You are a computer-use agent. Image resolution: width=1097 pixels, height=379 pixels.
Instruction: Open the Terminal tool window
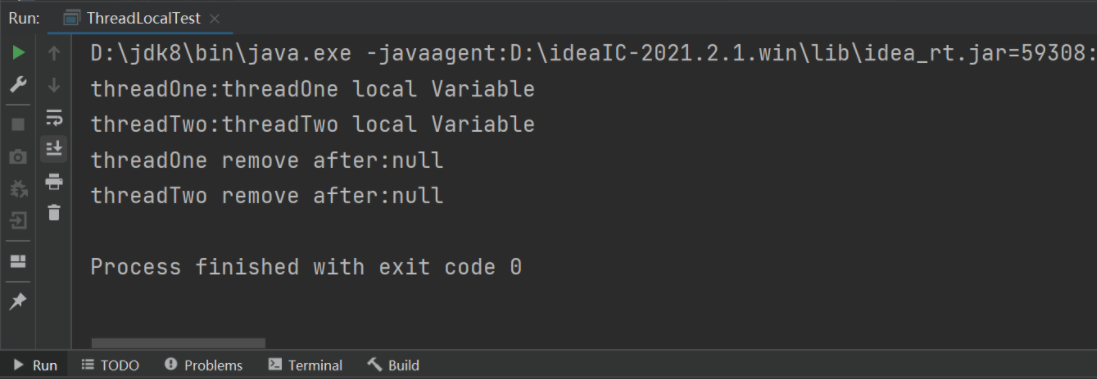click(306, 365)
